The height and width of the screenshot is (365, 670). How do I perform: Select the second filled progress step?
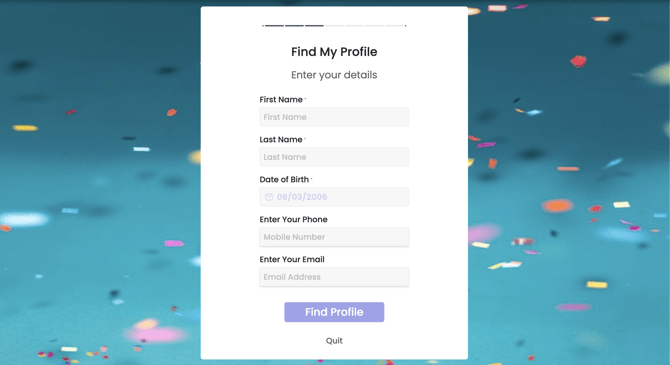[x=294, y=26]
